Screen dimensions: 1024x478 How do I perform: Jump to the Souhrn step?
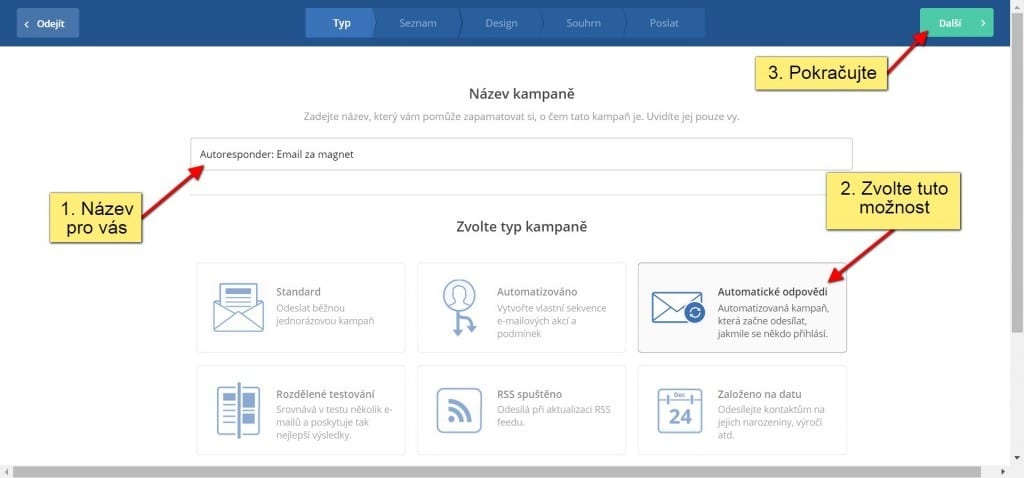[585, 22]
